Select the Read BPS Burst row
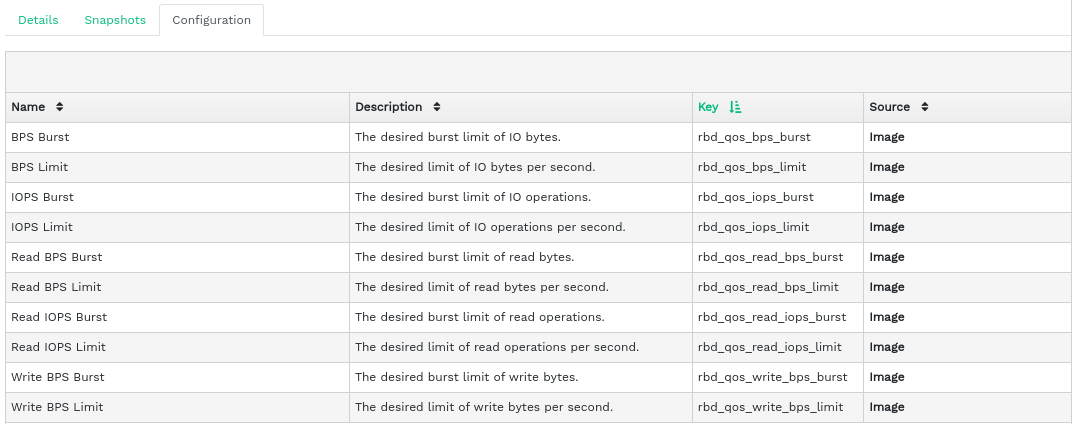1072x424 pixels. [56, 257]
